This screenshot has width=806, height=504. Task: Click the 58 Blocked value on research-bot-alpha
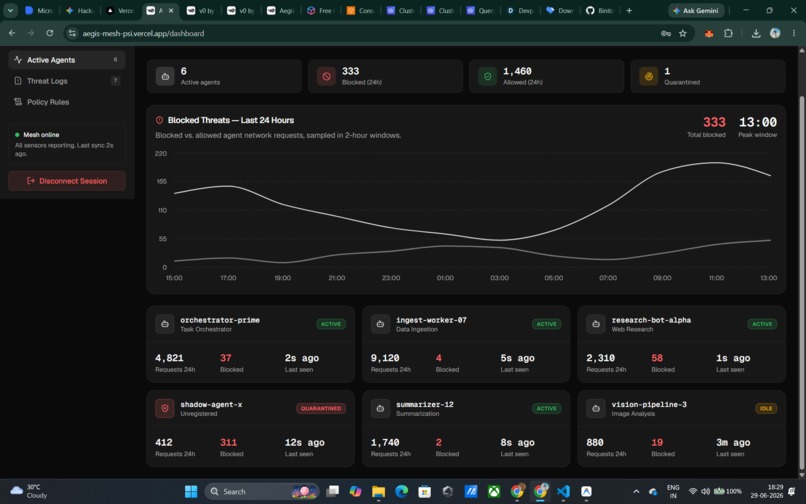[x=657, y=358]
